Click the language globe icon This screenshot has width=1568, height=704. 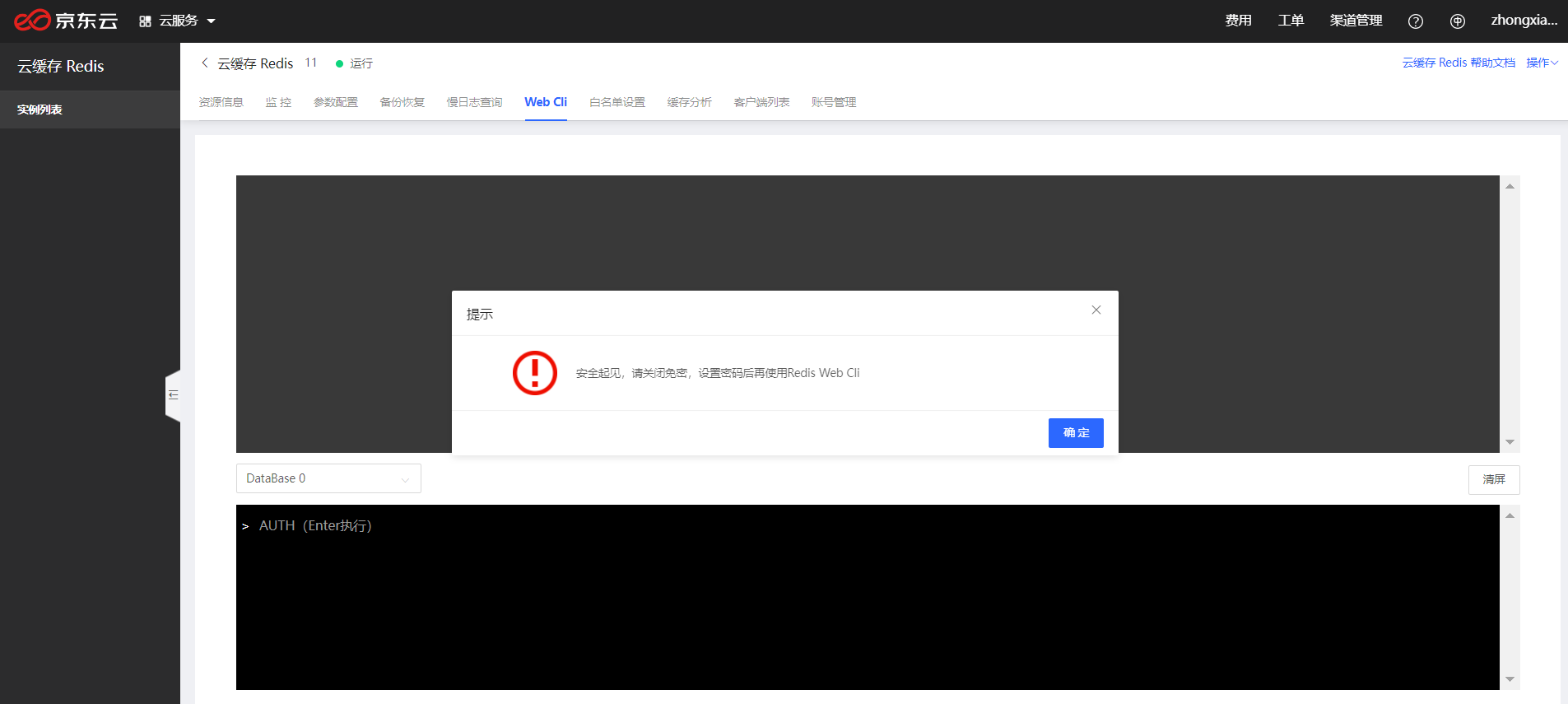[1458, 21]
